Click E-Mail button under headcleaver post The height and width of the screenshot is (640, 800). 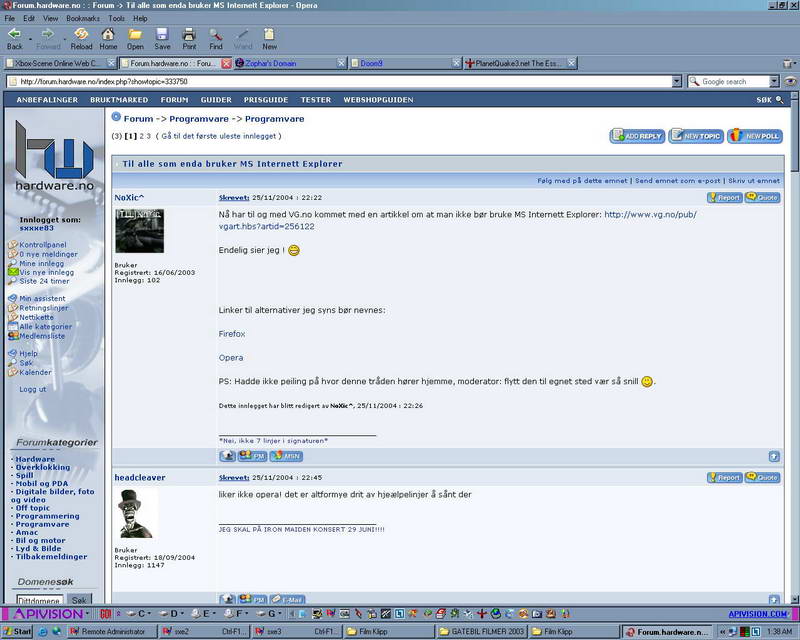[287, 599]
